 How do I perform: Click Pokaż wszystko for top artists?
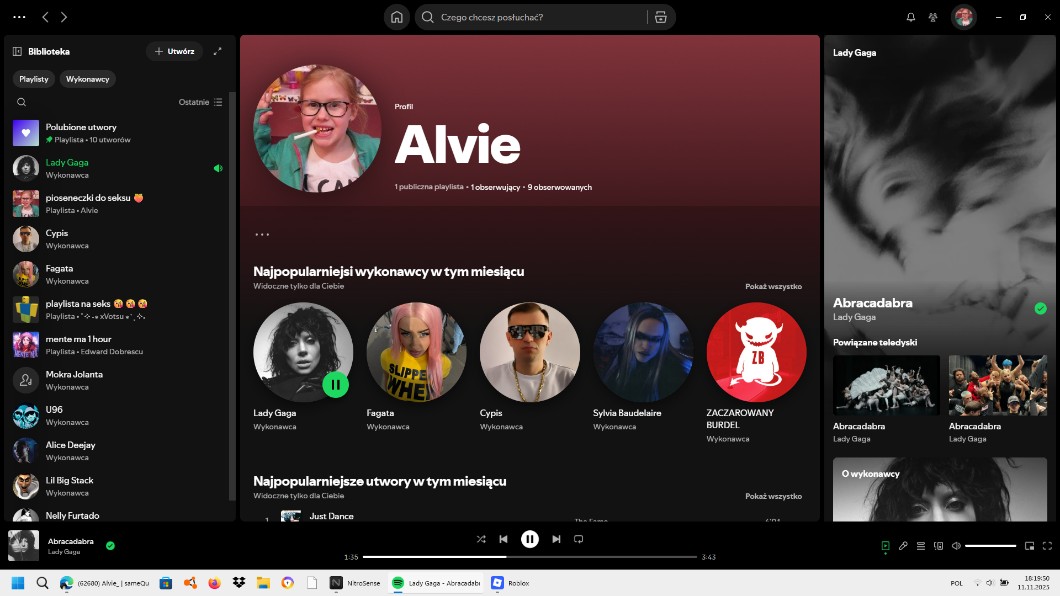point(773,286)
